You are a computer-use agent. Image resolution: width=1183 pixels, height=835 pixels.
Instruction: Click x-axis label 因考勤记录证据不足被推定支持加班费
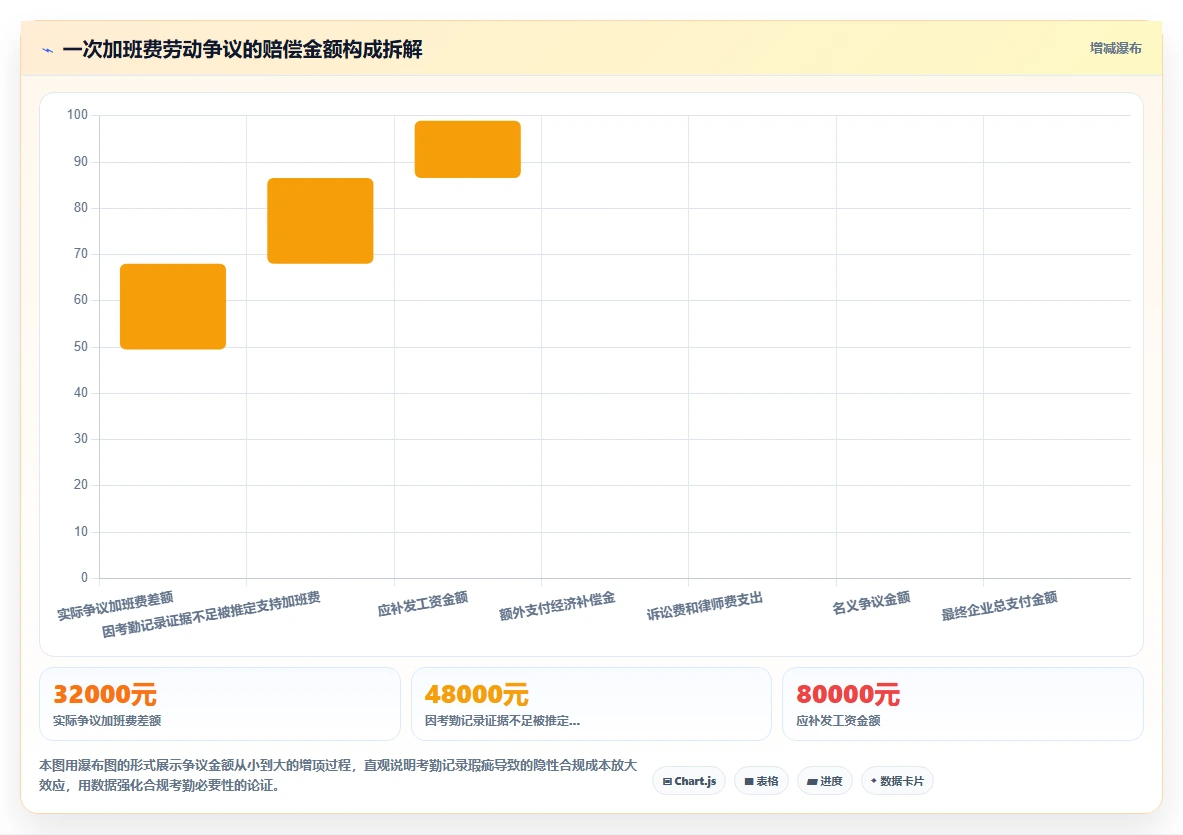coord(211,615)
